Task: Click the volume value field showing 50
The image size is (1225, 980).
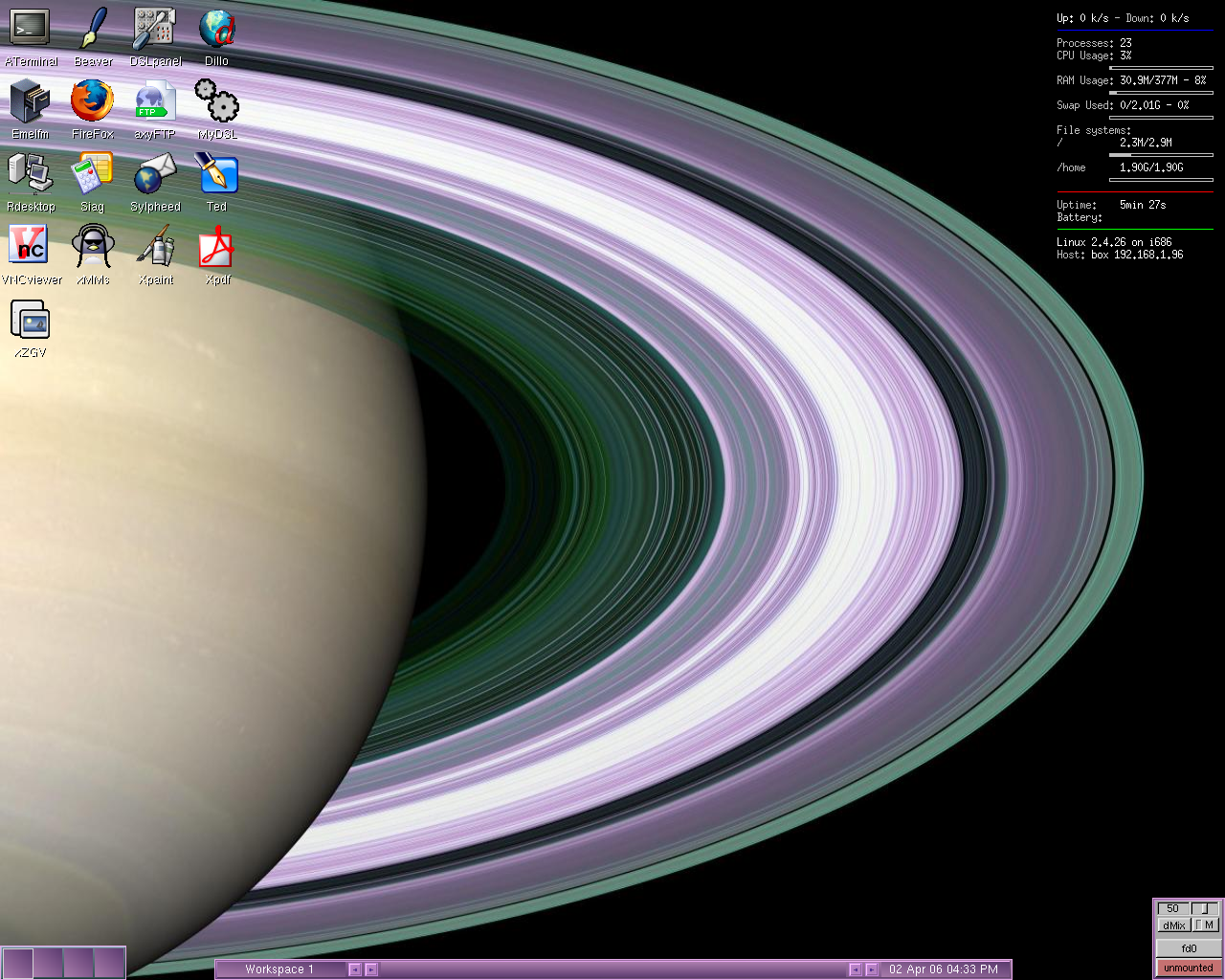Action: pos(1173,908)
